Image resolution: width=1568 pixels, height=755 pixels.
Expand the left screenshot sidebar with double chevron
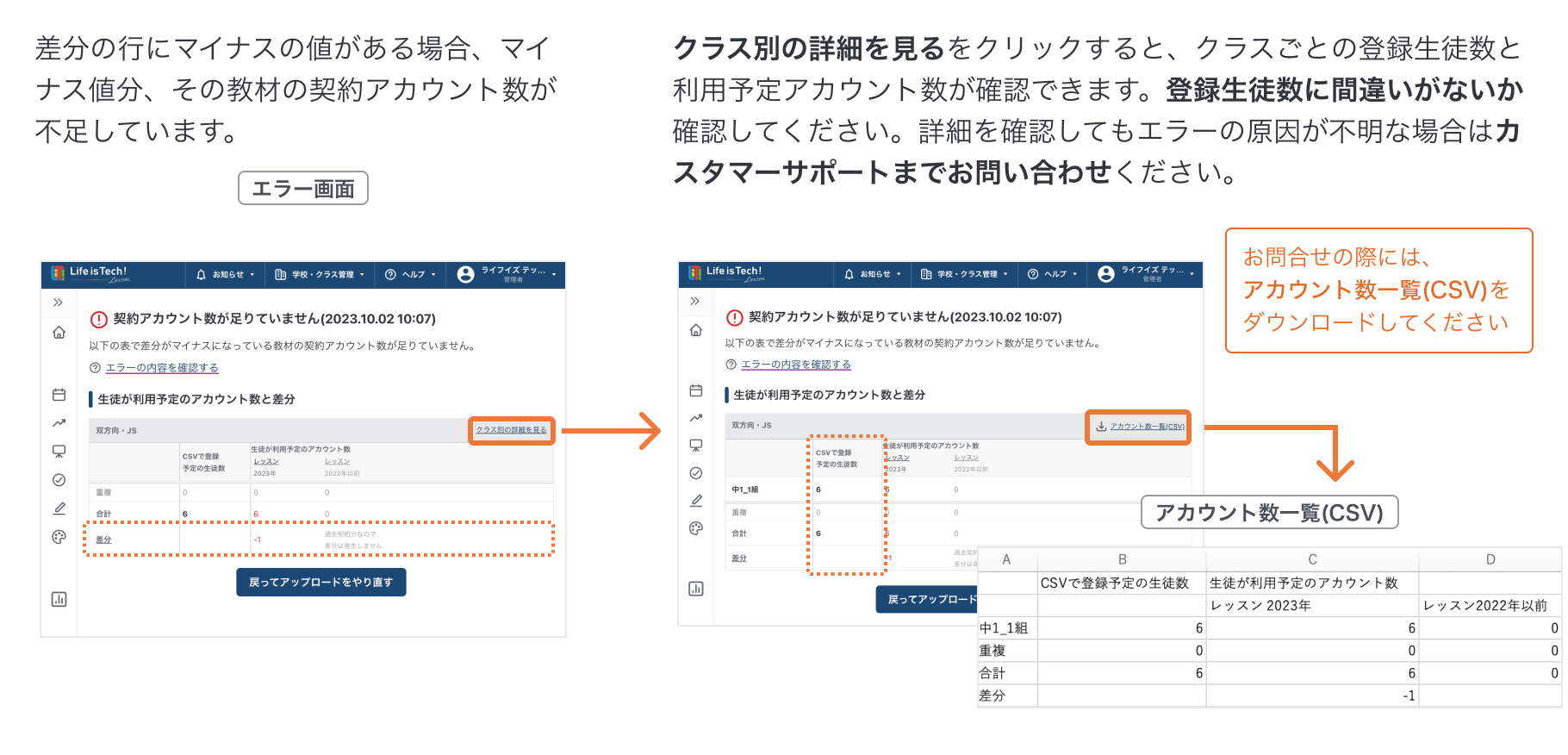pos(58,303)
